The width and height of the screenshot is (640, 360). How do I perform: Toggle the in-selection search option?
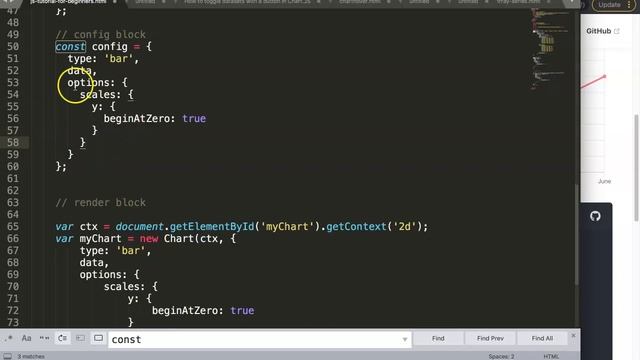(x=80, y=338)
